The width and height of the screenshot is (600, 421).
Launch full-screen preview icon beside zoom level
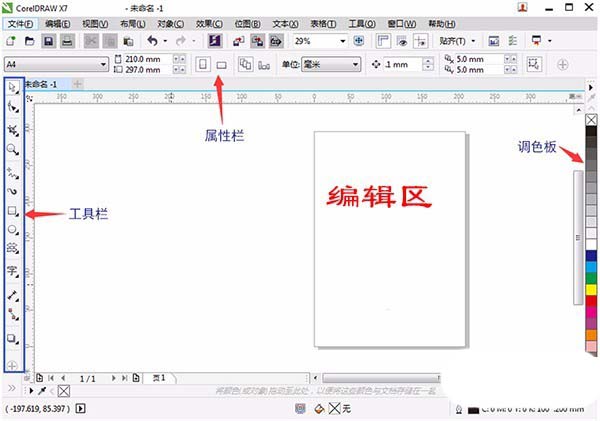[x=359, y=41]
